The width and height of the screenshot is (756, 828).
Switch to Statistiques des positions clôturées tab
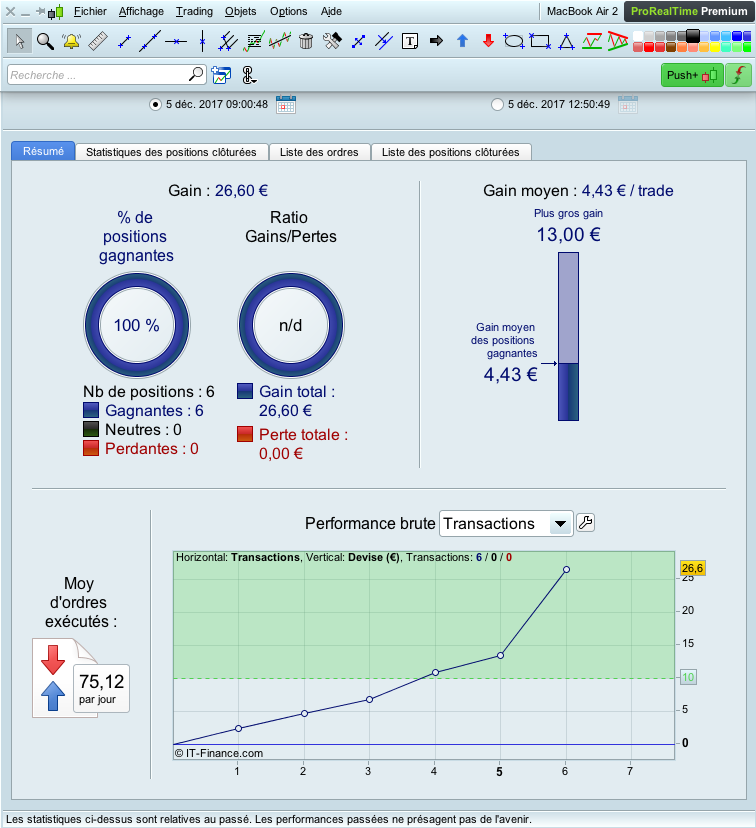coord(171,152)
